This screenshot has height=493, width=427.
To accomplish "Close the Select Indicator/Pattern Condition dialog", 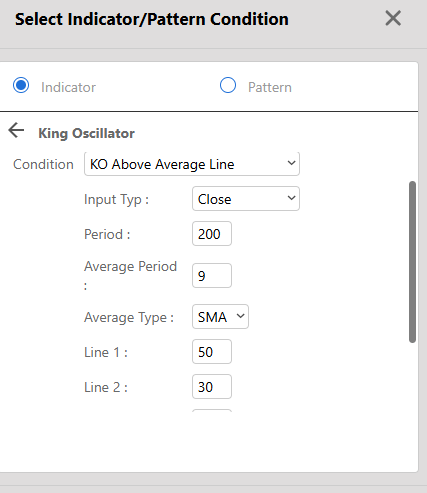I will coord(393,18).
